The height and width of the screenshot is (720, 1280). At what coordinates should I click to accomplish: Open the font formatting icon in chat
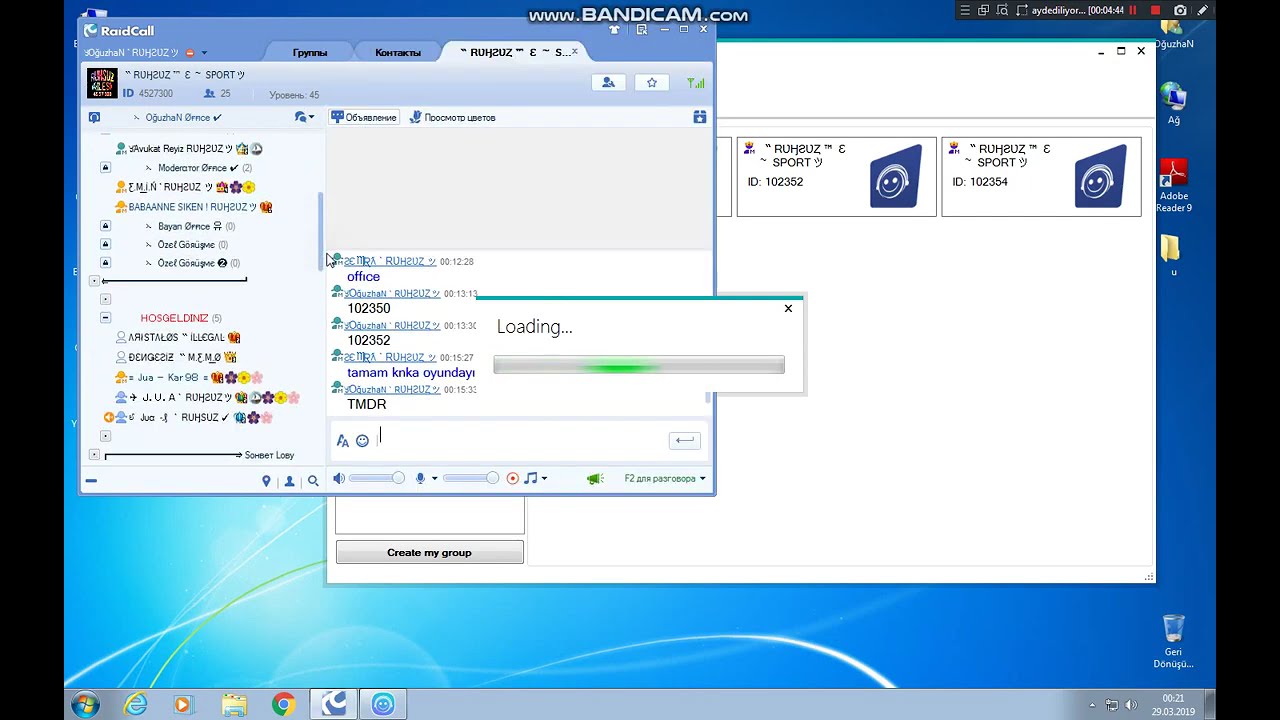click(x=343, y=440)
